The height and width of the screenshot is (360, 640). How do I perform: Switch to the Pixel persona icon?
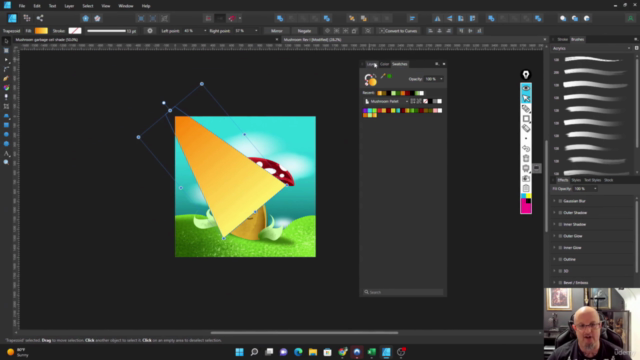pos(27,18)
